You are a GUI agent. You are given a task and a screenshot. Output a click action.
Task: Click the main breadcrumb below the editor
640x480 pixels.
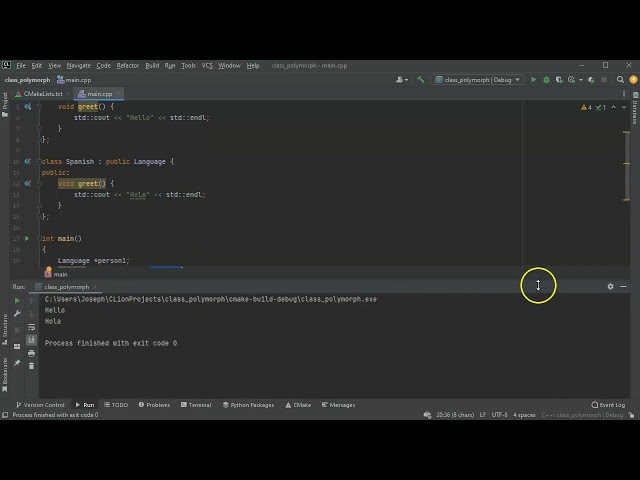pos(56,274)
